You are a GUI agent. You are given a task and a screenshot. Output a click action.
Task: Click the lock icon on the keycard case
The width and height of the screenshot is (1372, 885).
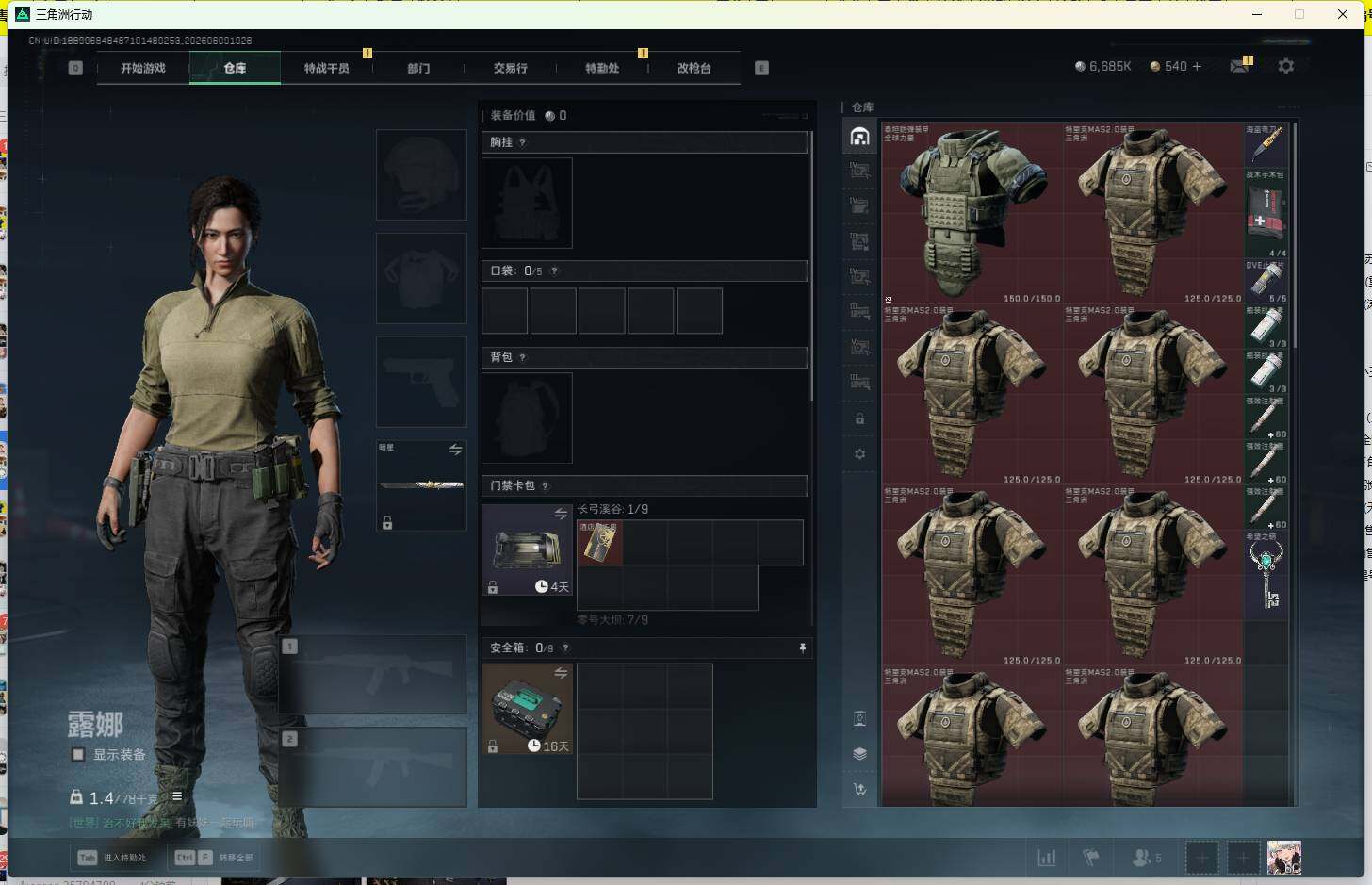tap(492, 587)
